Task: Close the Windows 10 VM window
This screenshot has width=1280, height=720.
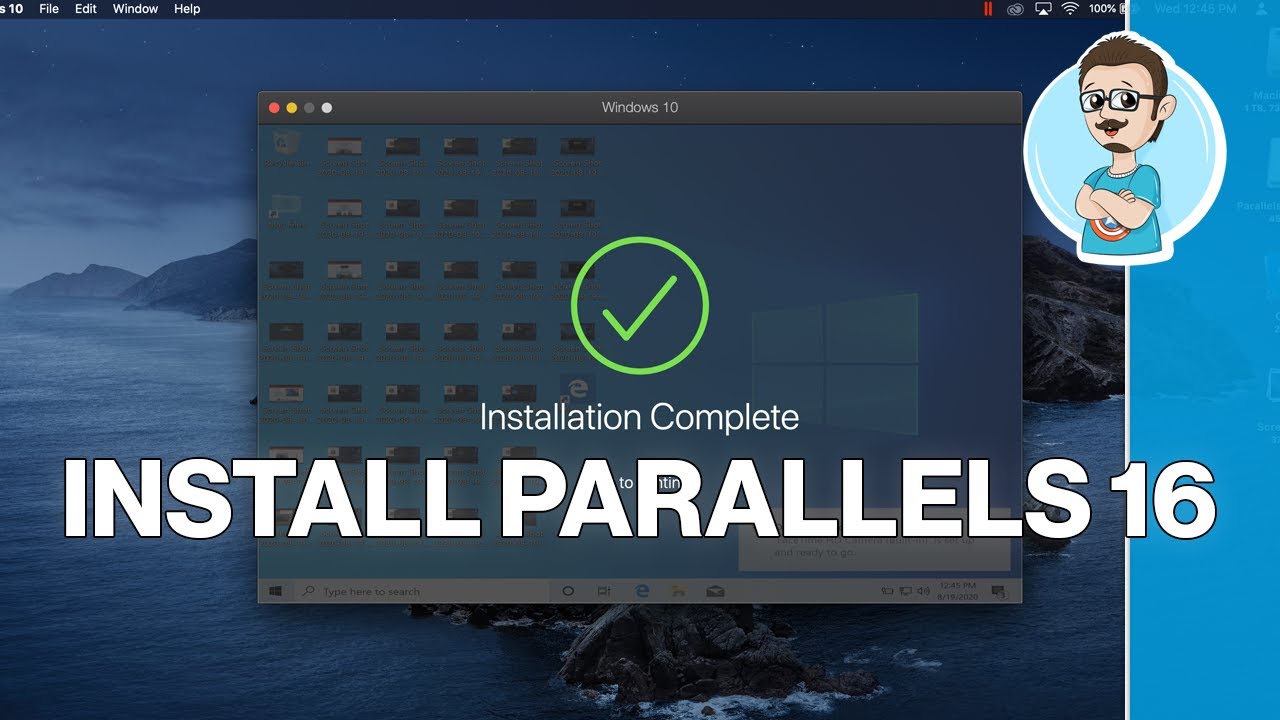Action: tap(274, 107)
